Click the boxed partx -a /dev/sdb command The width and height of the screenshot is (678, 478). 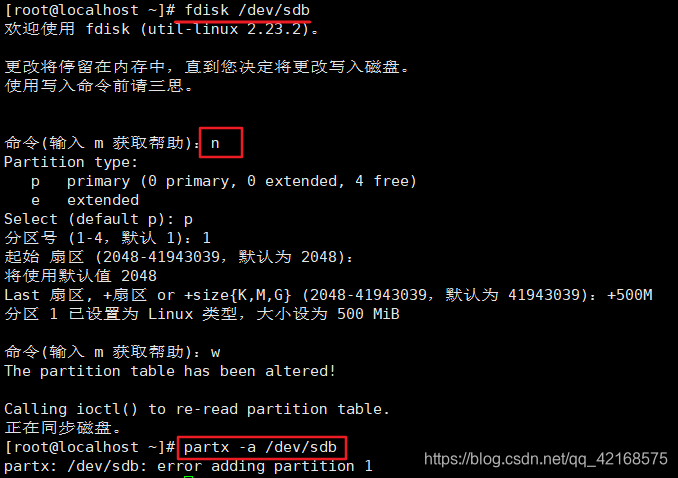click(x=262, y=447)
